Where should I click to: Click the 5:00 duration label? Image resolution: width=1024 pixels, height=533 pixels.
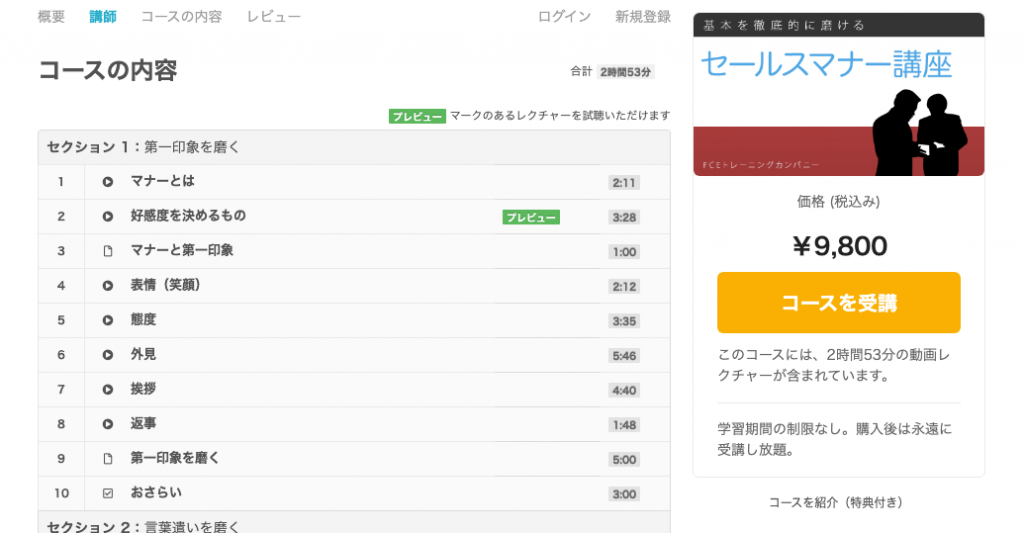click(x=624, y=460)
